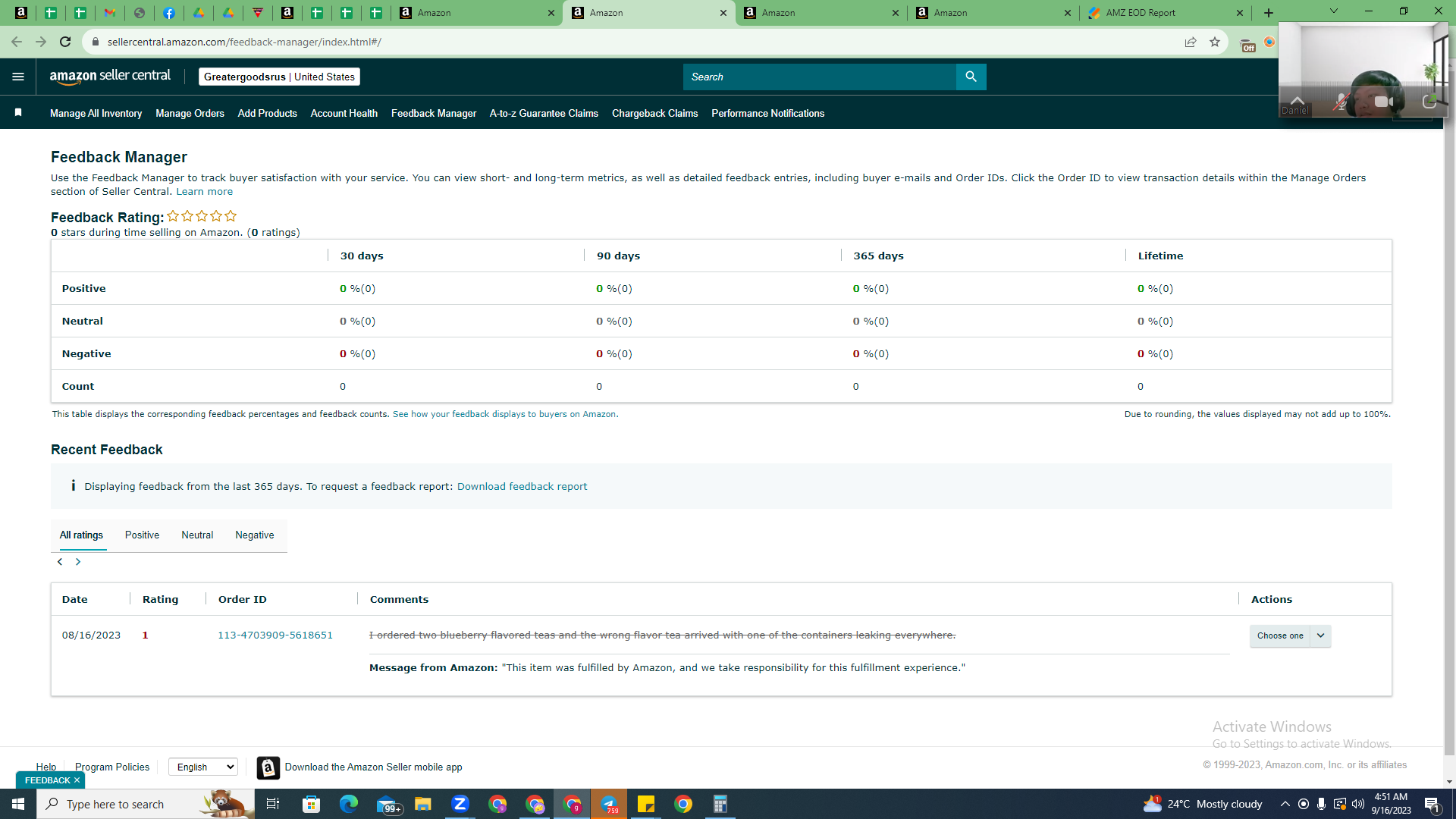This screenshot has width=1456, height=819.
Task: Toggle the camera in Zoom overlay
Action: [1384, 102]
